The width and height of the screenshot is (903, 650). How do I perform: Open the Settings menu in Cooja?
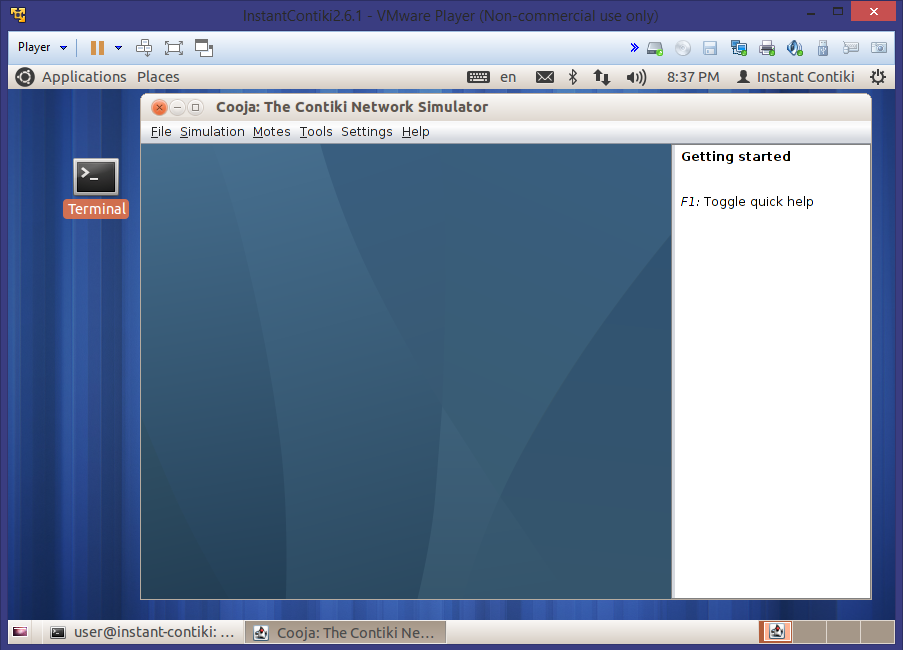click(366, 132)
